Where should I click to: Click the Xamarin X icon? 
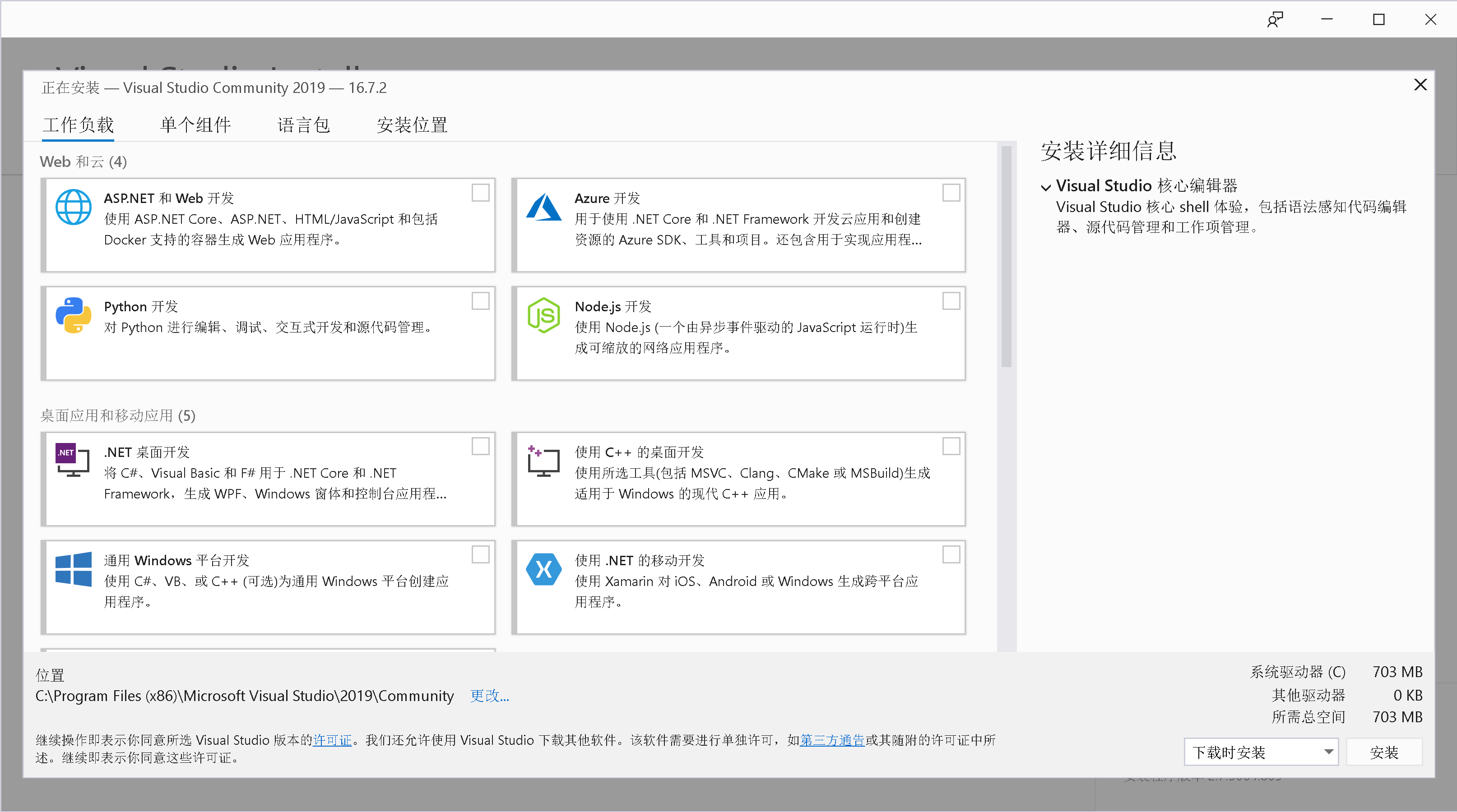pos(543,569)
